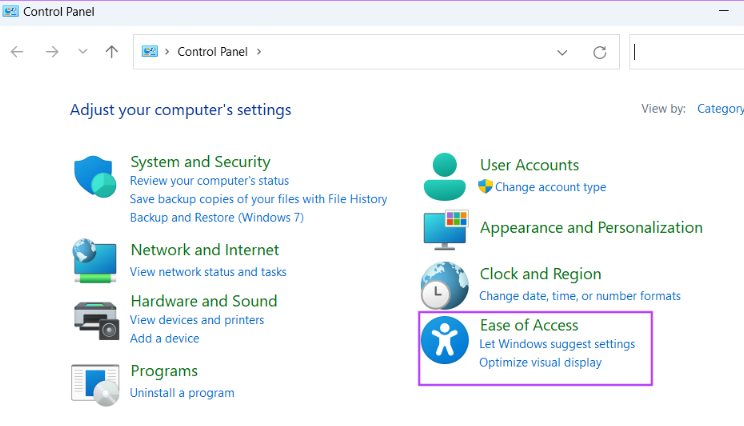Screen dimensions: 744x426
Task: Open User Accounts person icon
Action: coord(445,176)
